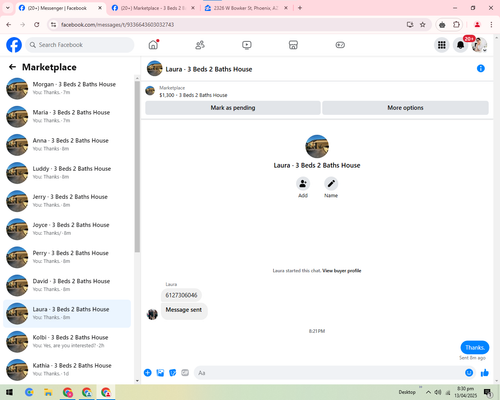The height and width of the screenshot is (400, 500).
Task: Click the Search Facebook field
Action: click(x=80, y=45)
